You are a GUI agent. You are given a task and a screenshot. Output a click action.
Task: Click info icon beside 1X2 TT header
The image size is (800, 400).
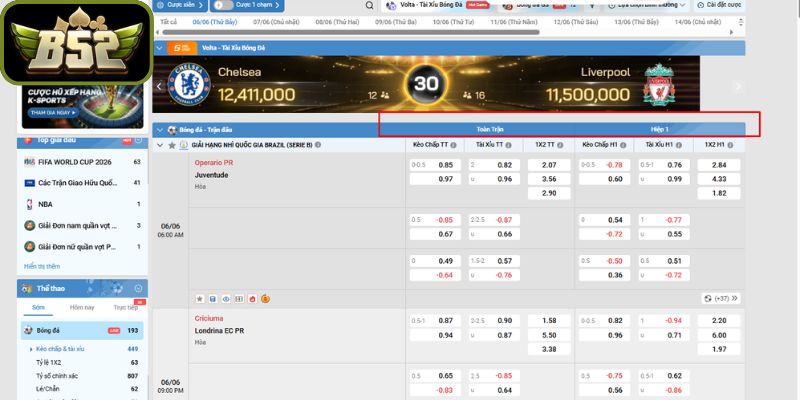pyautogui.click(x=560, y=145)
